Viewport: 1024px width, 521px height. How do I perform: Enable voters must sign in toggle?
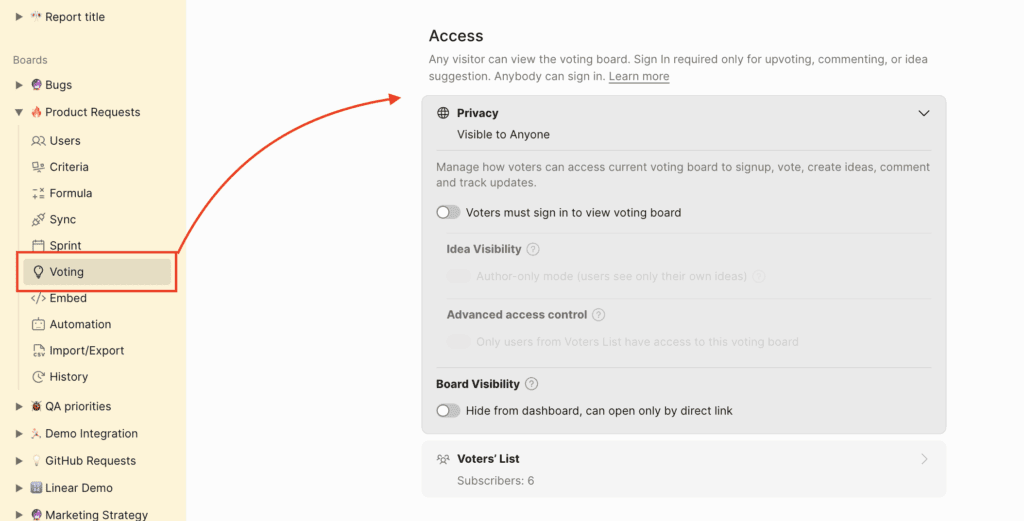click(448, 213)
